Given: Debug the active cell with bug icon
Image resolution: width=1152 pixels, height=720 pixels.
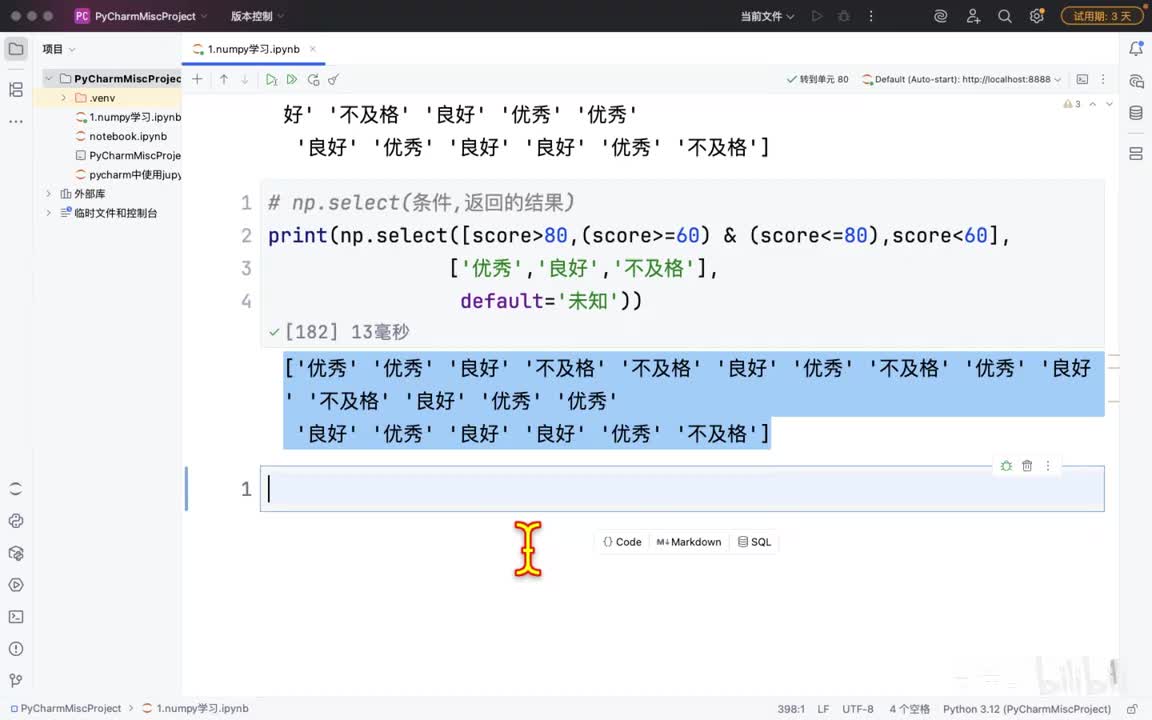Looking at the screenshot, I should coord(1006,466).
